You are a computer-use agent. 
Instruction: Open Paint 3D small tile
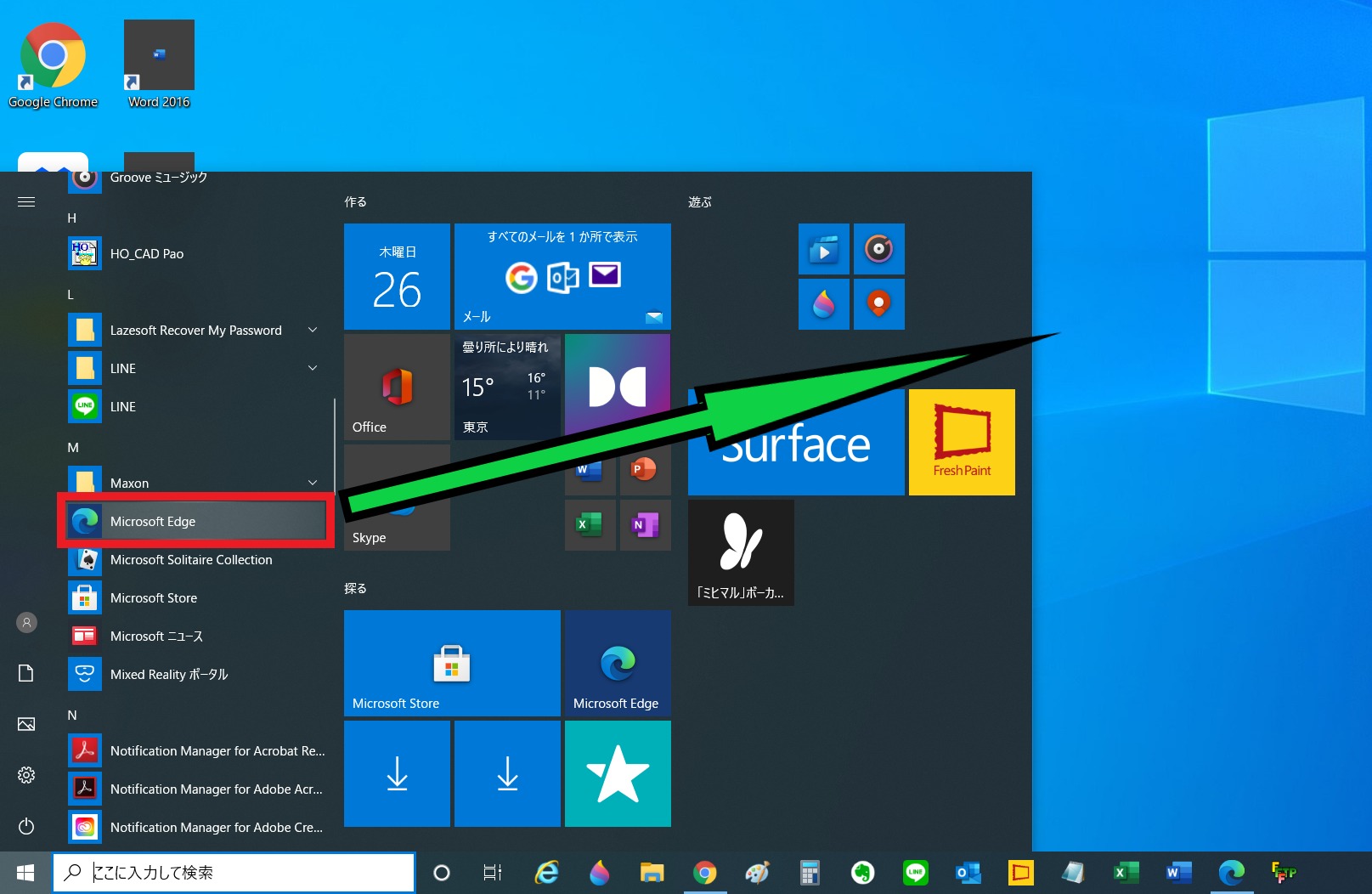(823, 304)
